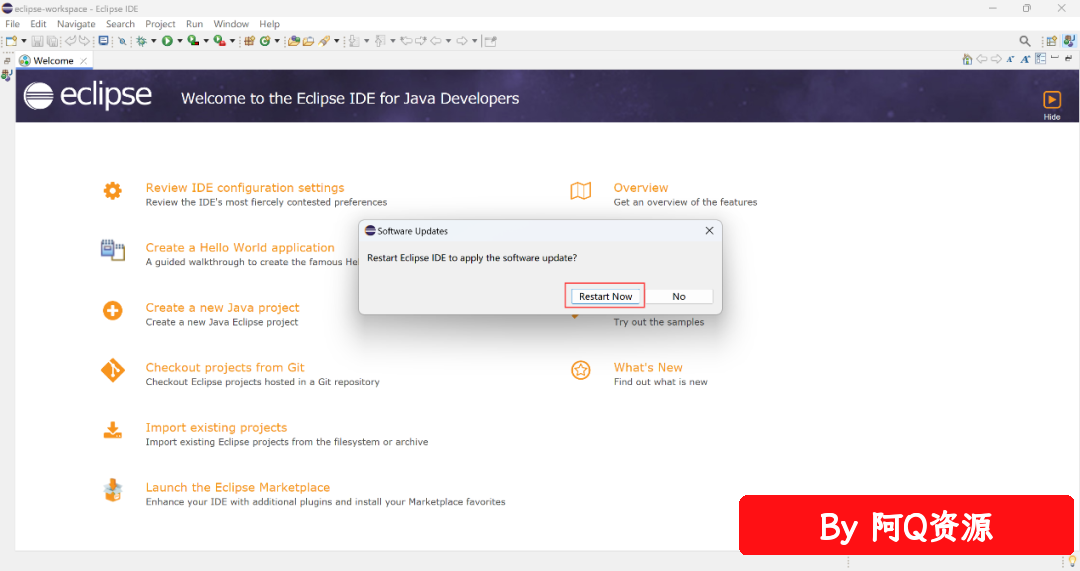Click the main toolbar Back arrow
Viewport: 1080px width, 571px height.
pyautogui.click(x=436, y=41)
